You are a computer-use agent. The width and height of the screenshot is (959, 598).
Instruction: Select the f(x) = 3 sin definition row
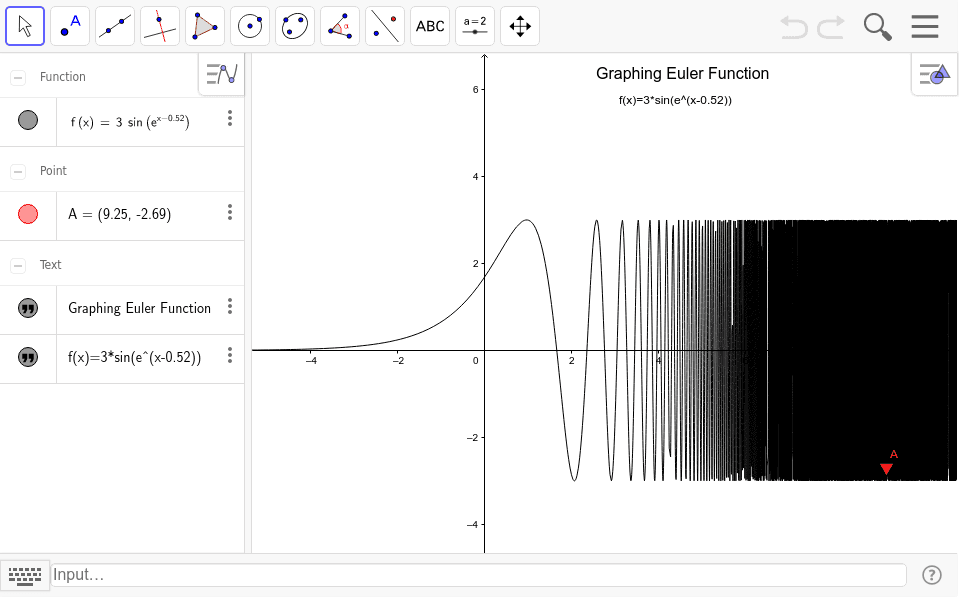pos(150,122)
